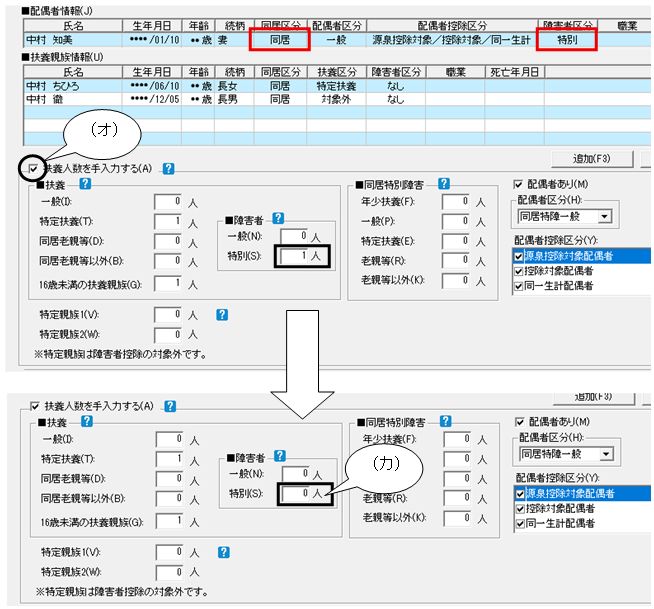Click the 同居 cell in spouse row
654x609 pixels.
(280, 40)
